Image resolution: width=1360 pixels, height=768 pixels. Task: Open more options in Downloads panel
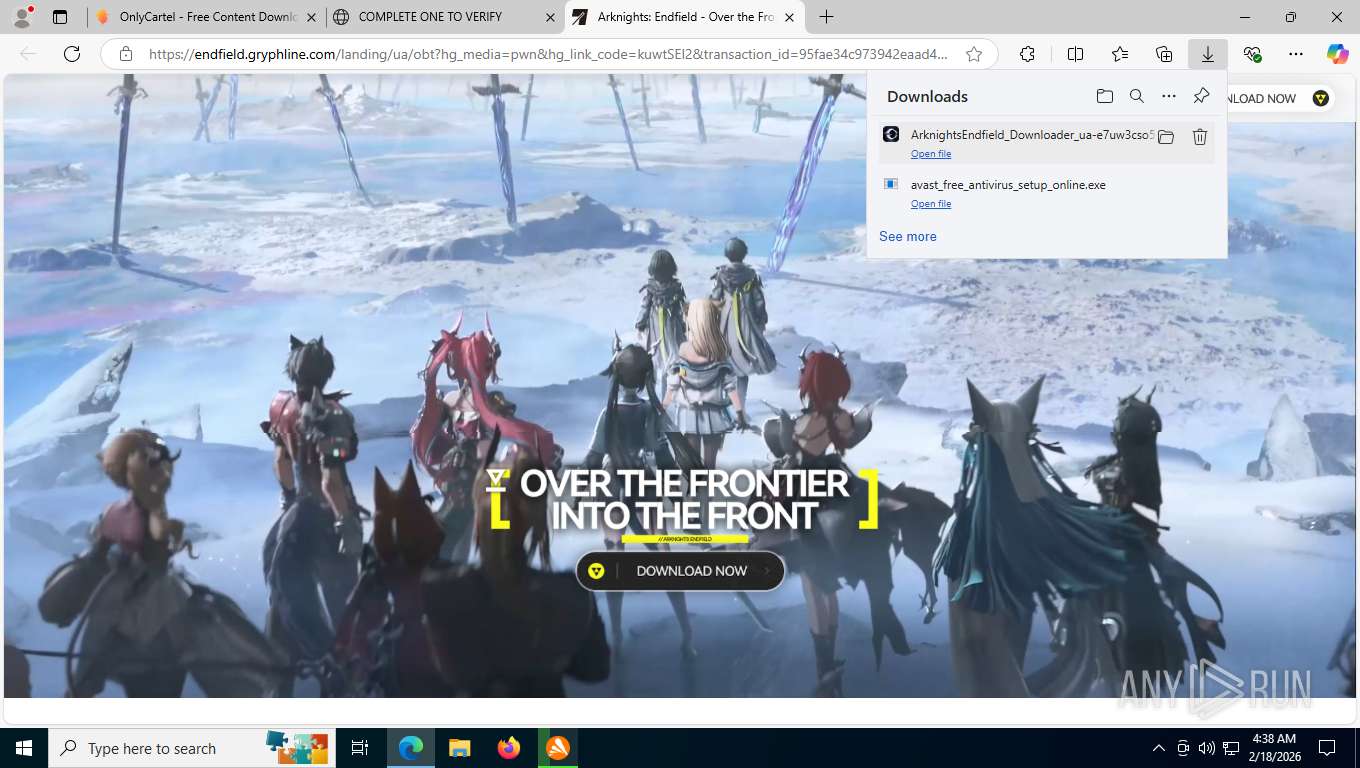(1168, 96)
